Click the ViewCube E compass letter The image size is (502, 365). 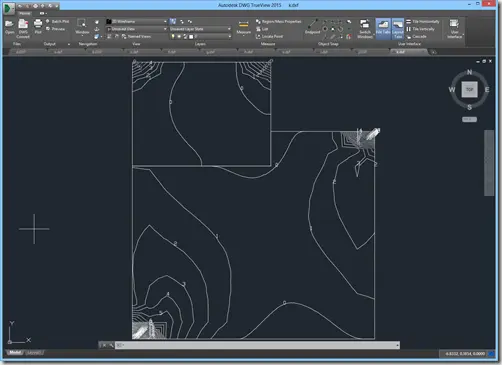pos(487,89)
